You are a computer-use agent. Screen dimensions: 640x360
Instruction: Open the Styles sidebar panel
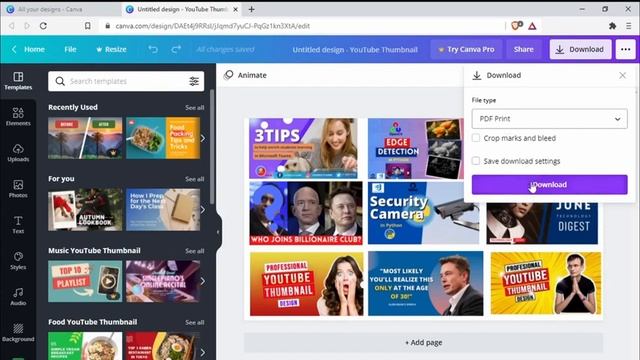18,260
